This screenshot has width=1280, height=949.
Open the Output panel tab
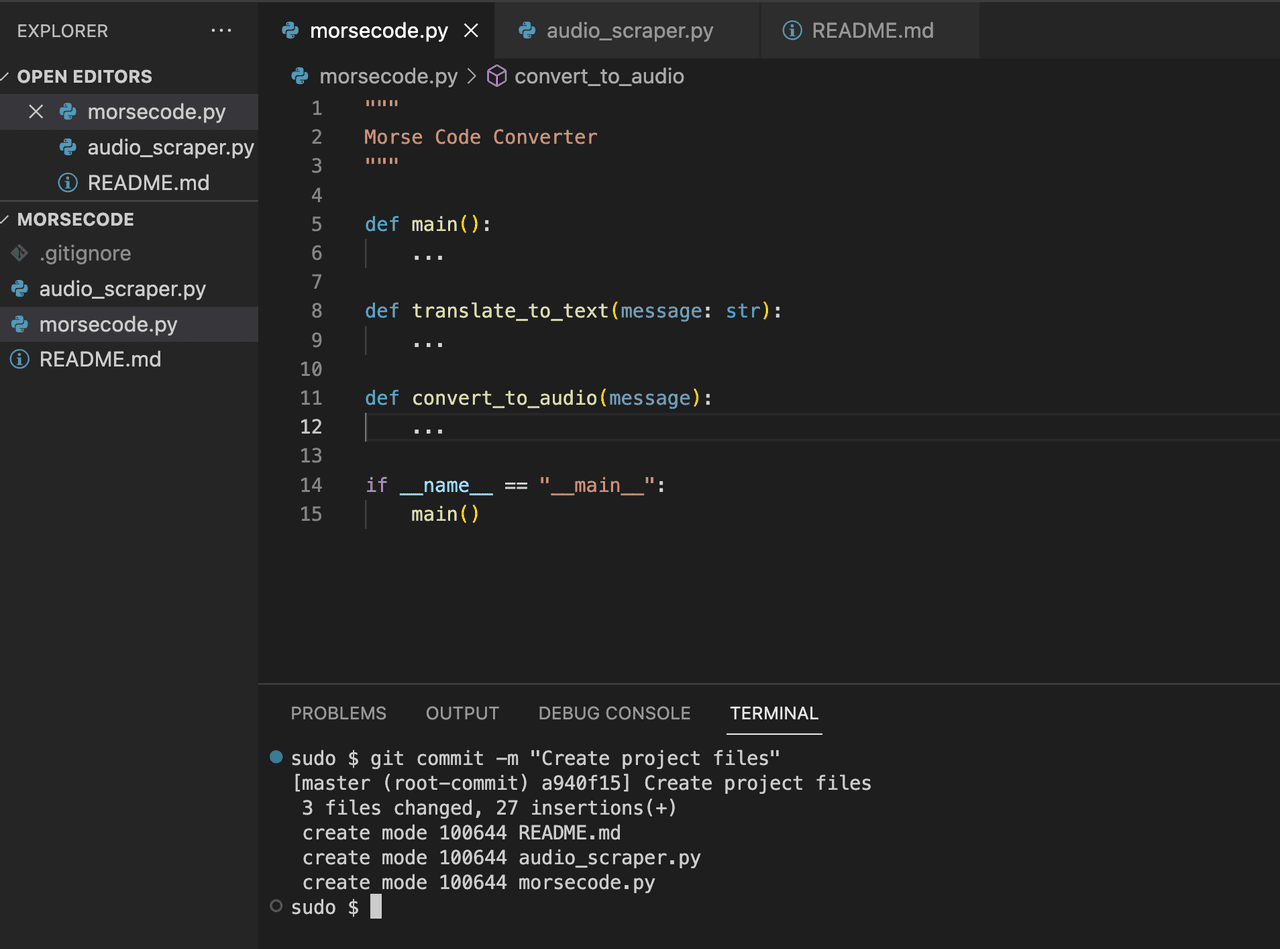[462, 713]
